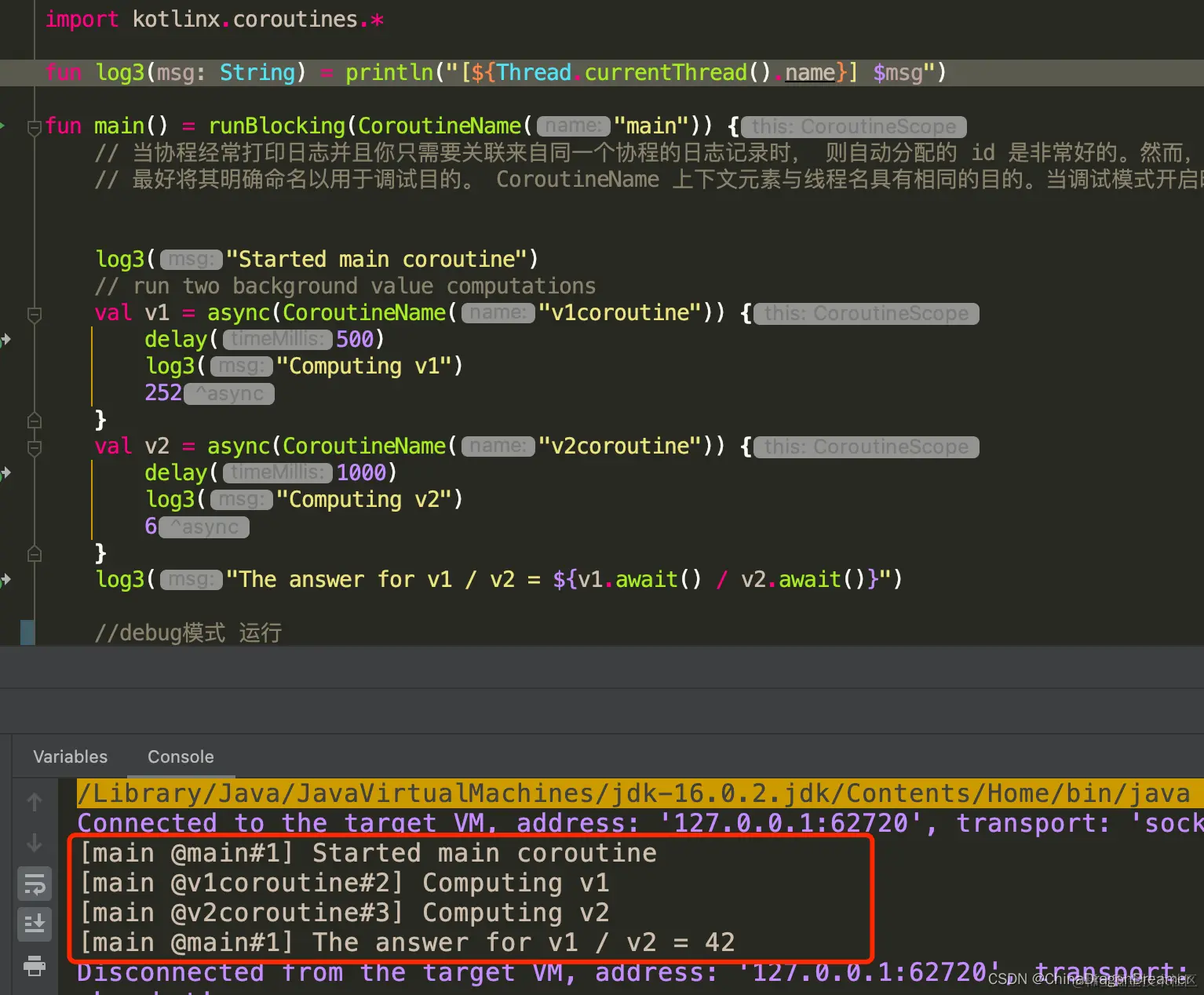Image resolution: width=1204 pixels, height=995 pixels.
Task: Click console line "[main @v2coroutine#3] Computing v2"
Action: coord(345,913)
